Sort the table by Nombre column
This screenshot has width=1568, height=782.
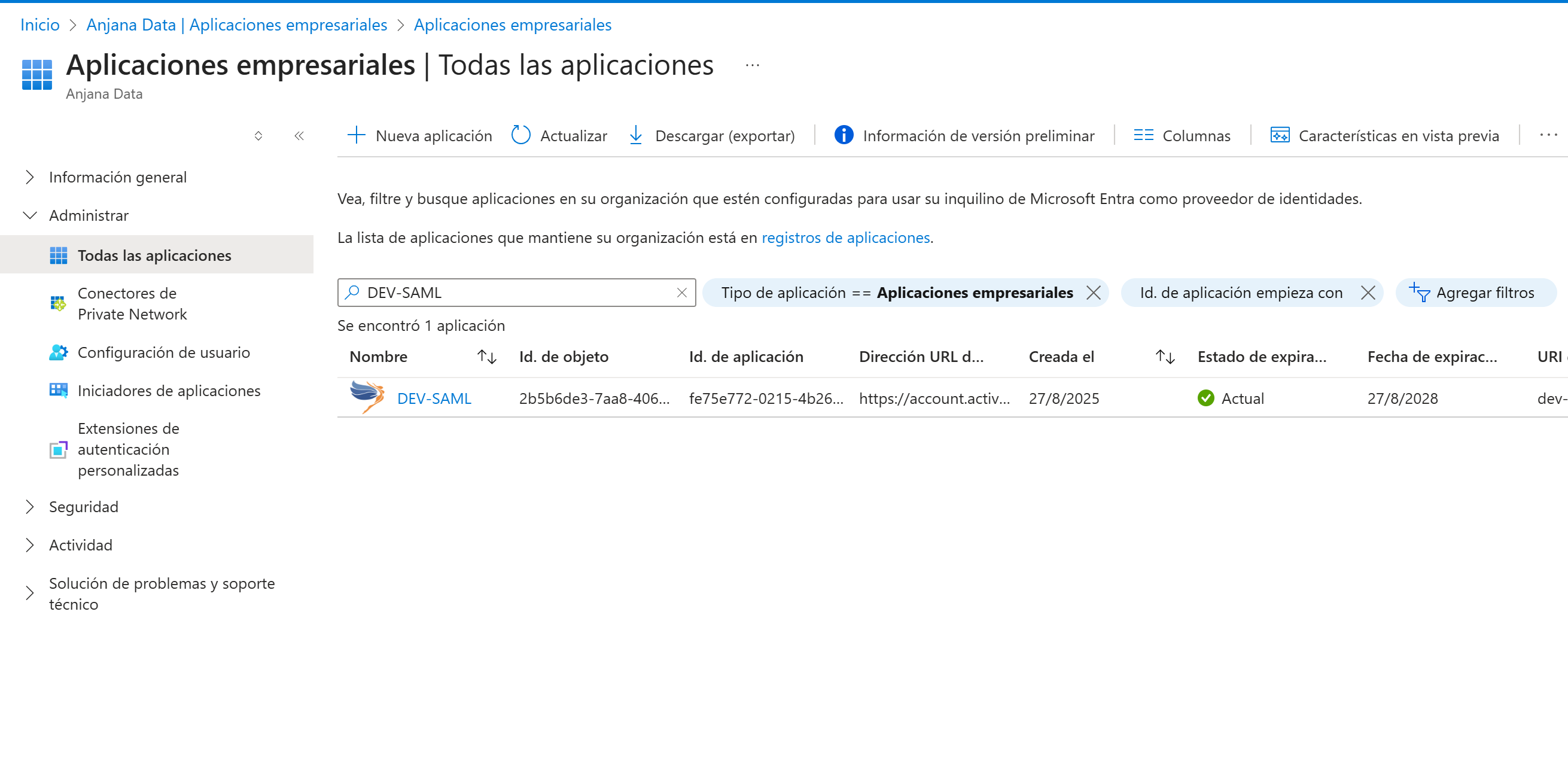[486, 357]
